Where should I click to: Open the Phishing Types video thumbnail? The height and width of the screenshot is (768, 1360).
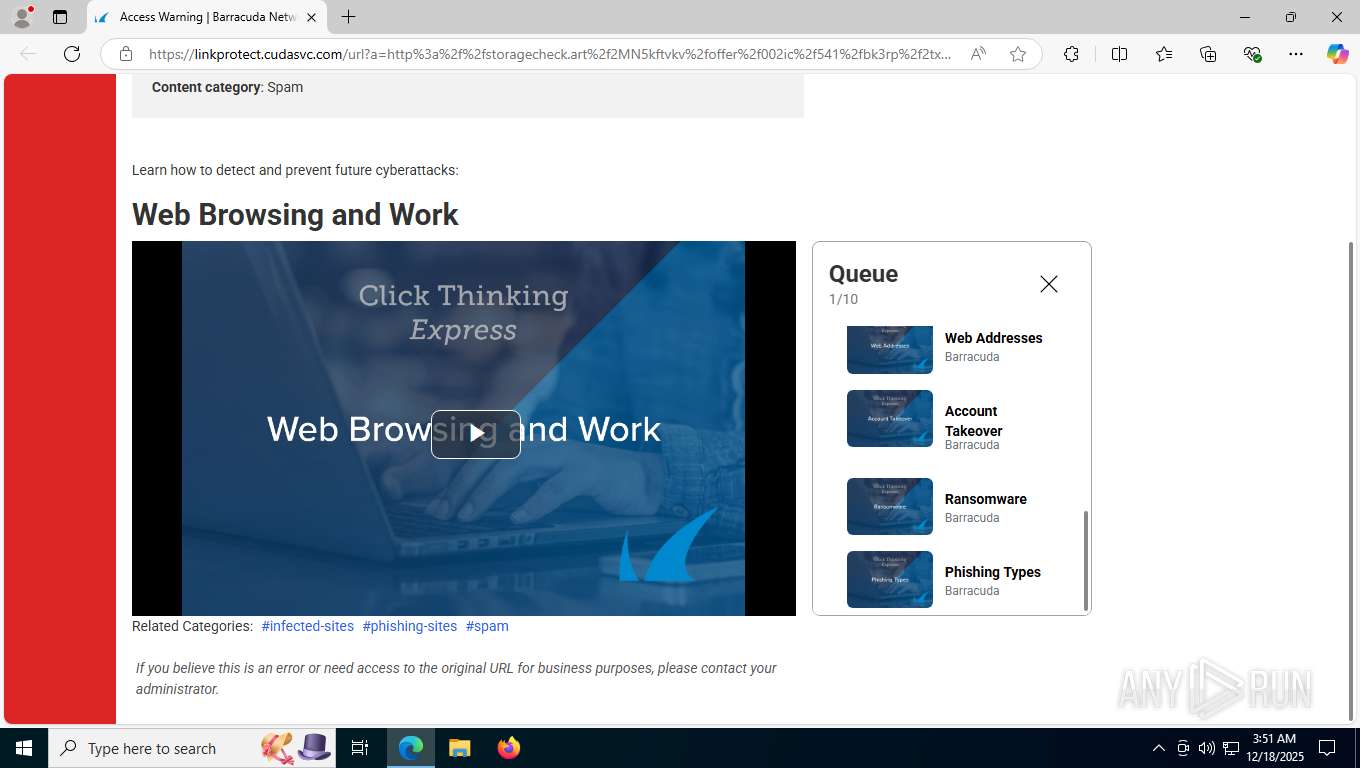(890, 579)
